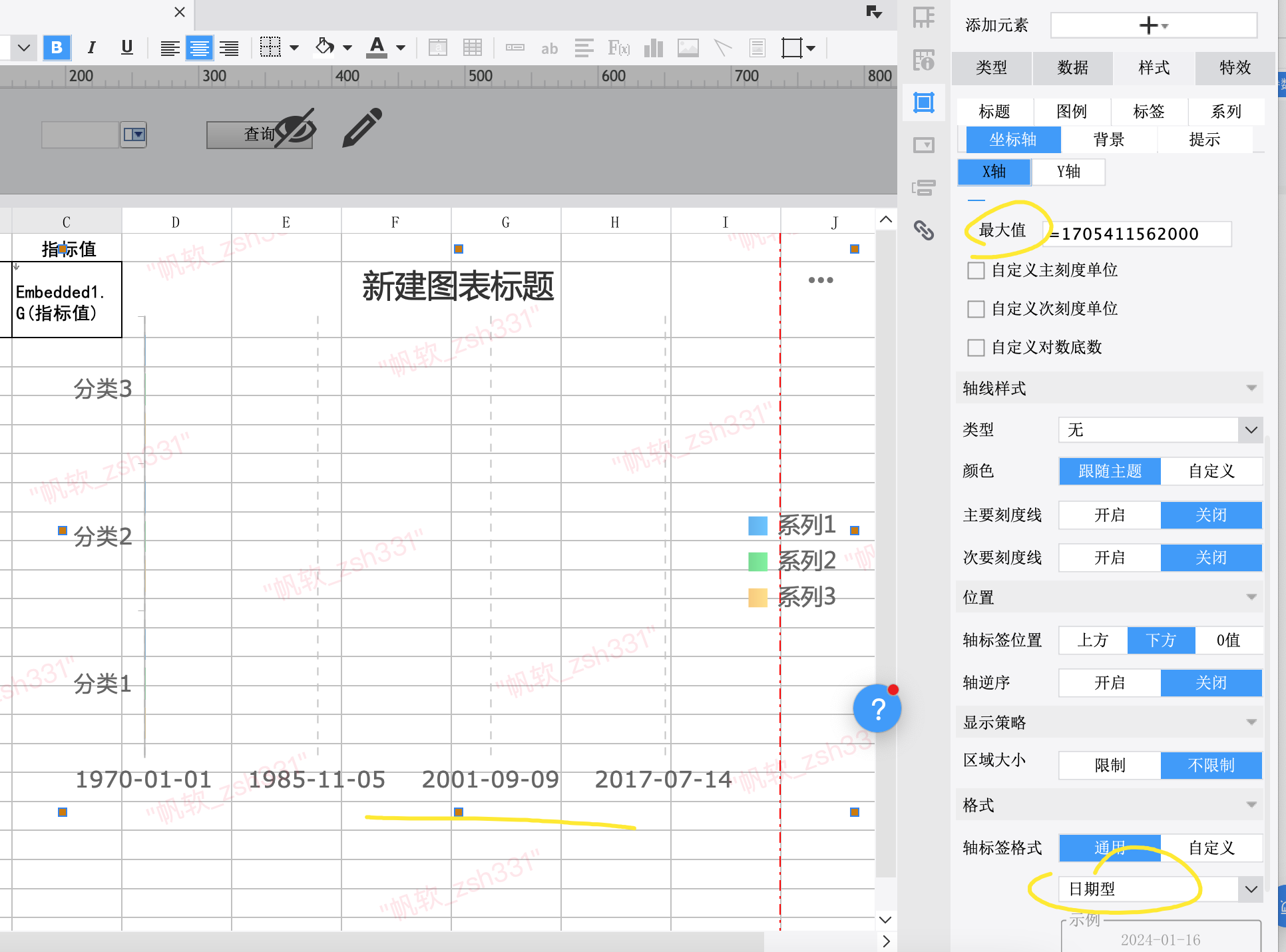The height and width of the screenshot is (952, 1286).
Task: Click the 最大值 input field
Action: (1139, 234)
